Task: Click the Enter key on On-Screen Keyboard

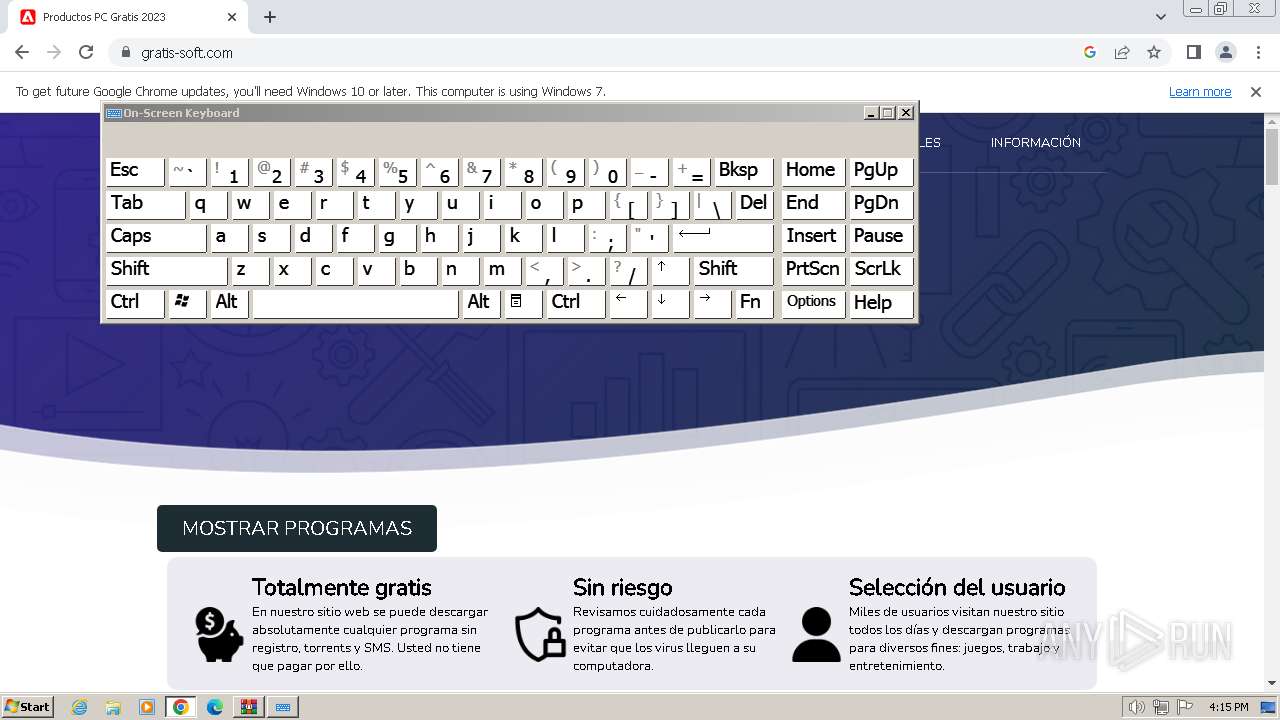Action: coord(723,237)
